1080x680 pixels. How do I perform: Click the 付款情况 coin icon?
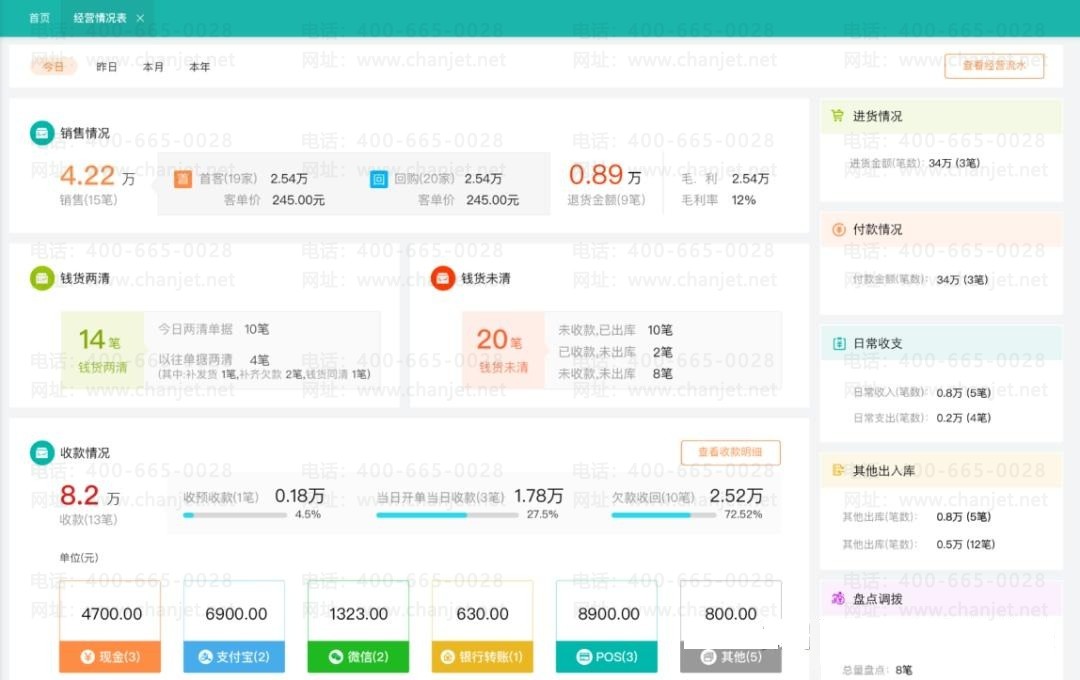tap(839, 229)
